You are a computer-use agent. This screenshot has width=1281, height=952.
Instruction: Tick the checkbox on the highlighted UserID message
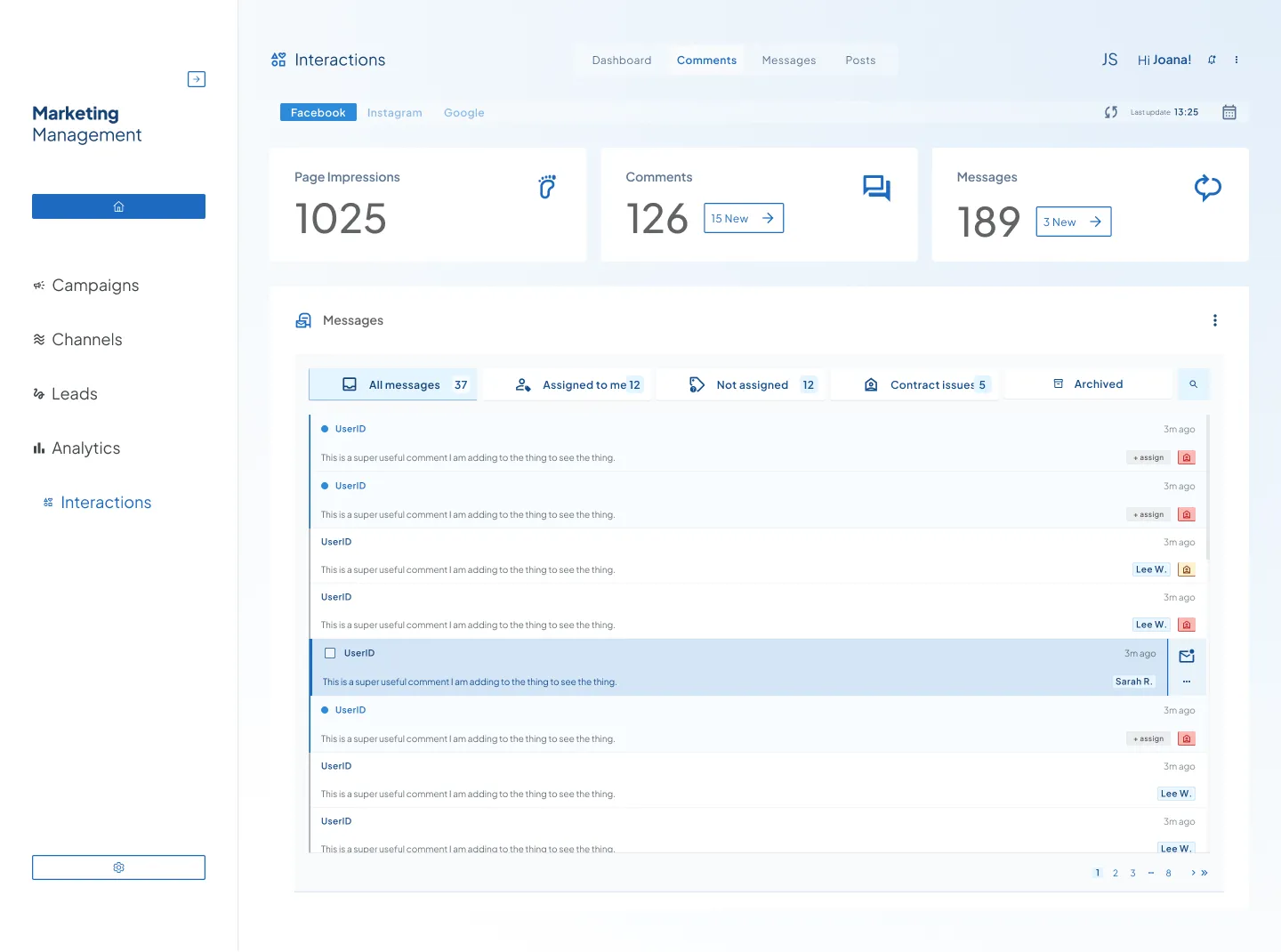pyautogui.click(x=330, y=653)
